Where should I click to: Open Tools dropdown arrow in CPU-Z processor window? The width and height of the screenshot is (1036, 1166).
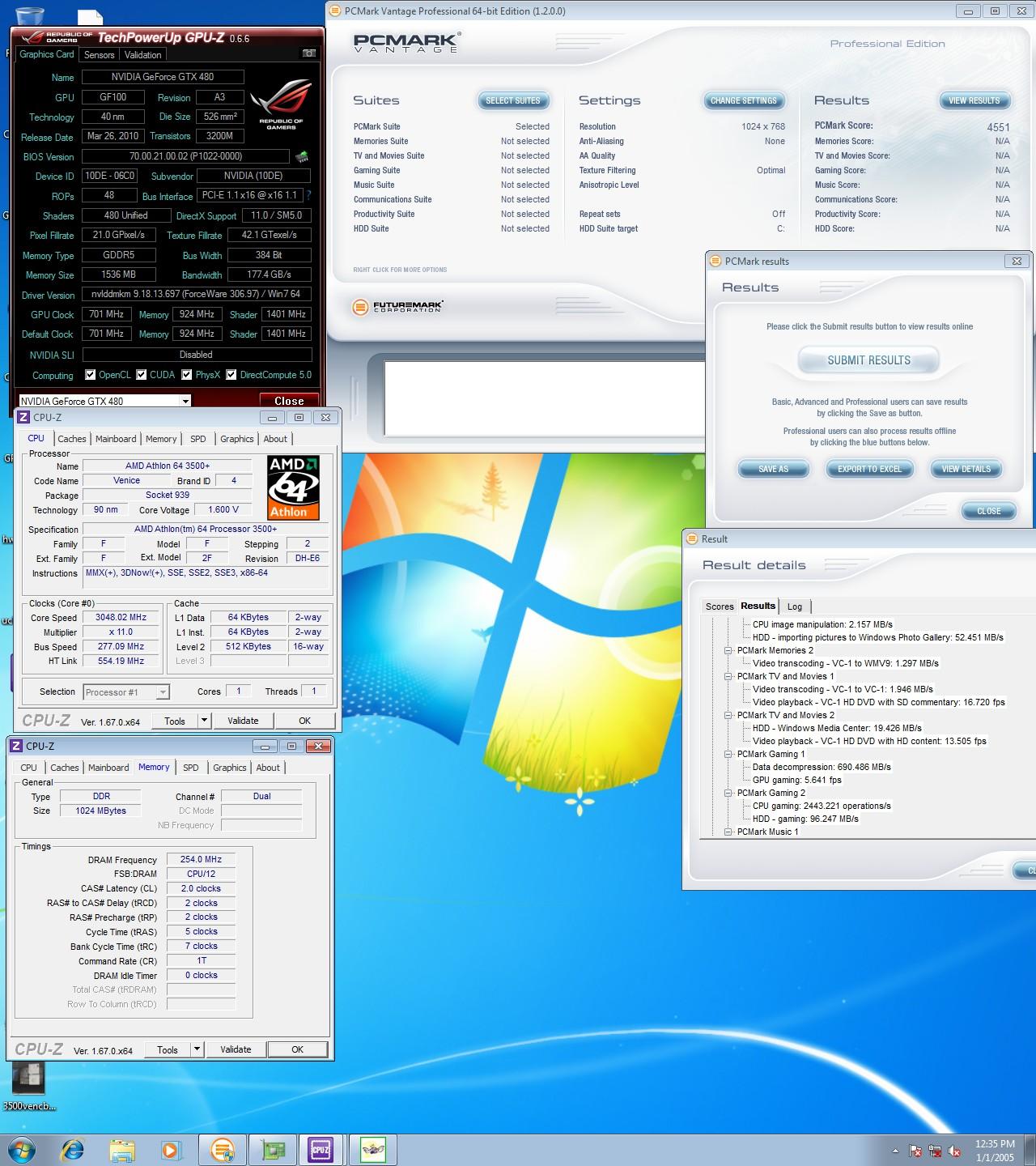point(204,721)
